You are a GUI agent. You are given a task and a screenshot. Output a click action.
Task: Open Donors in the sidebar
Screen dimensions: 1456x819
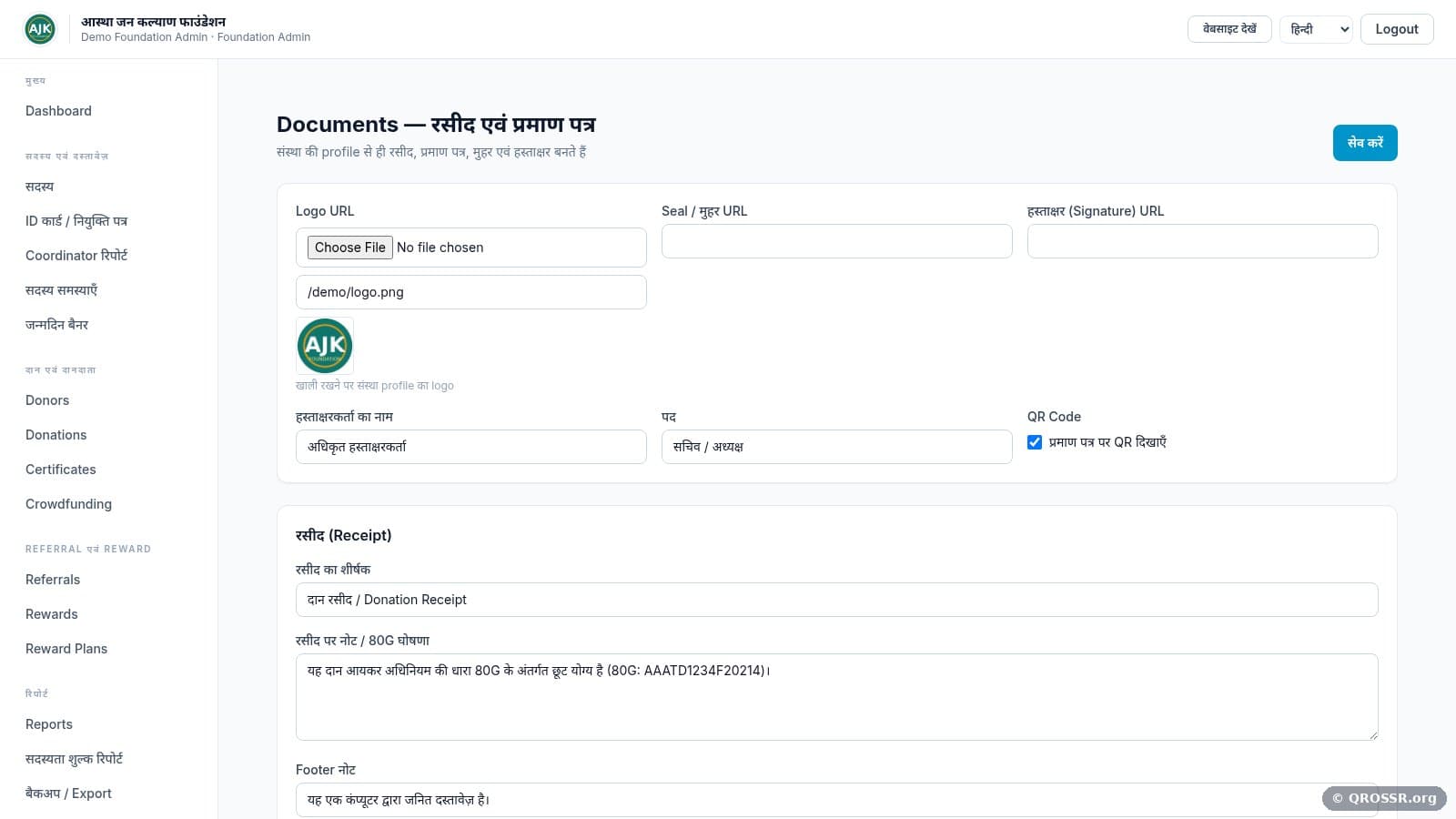[47, 400]
